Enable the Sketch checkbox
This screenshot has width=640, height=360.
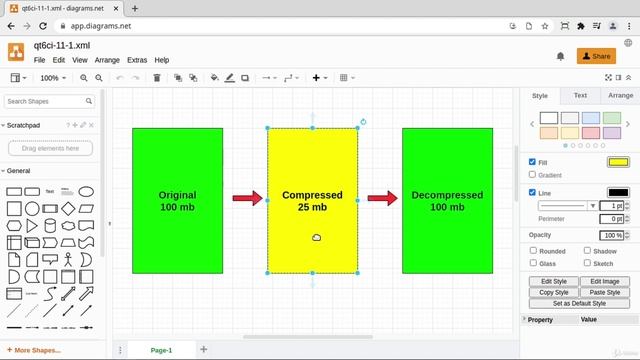[587, 263]
